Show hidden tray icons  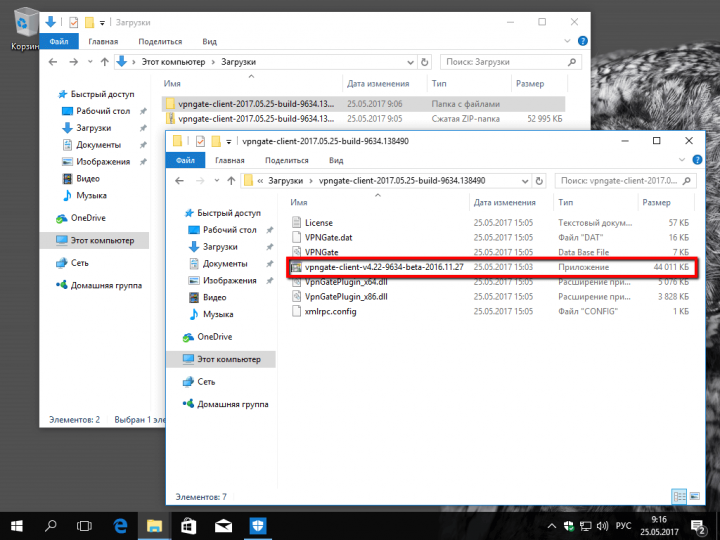click(x=552, y=526)
